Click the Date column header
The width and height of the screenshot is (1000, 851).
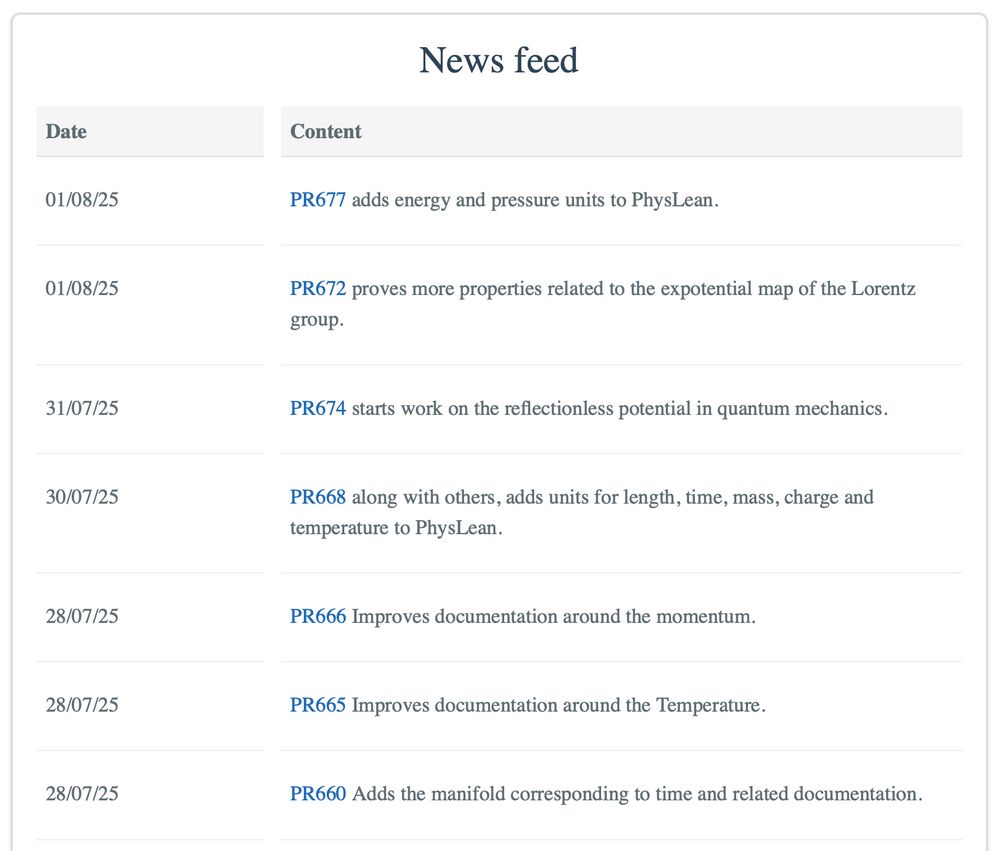(x=150, y=131)
